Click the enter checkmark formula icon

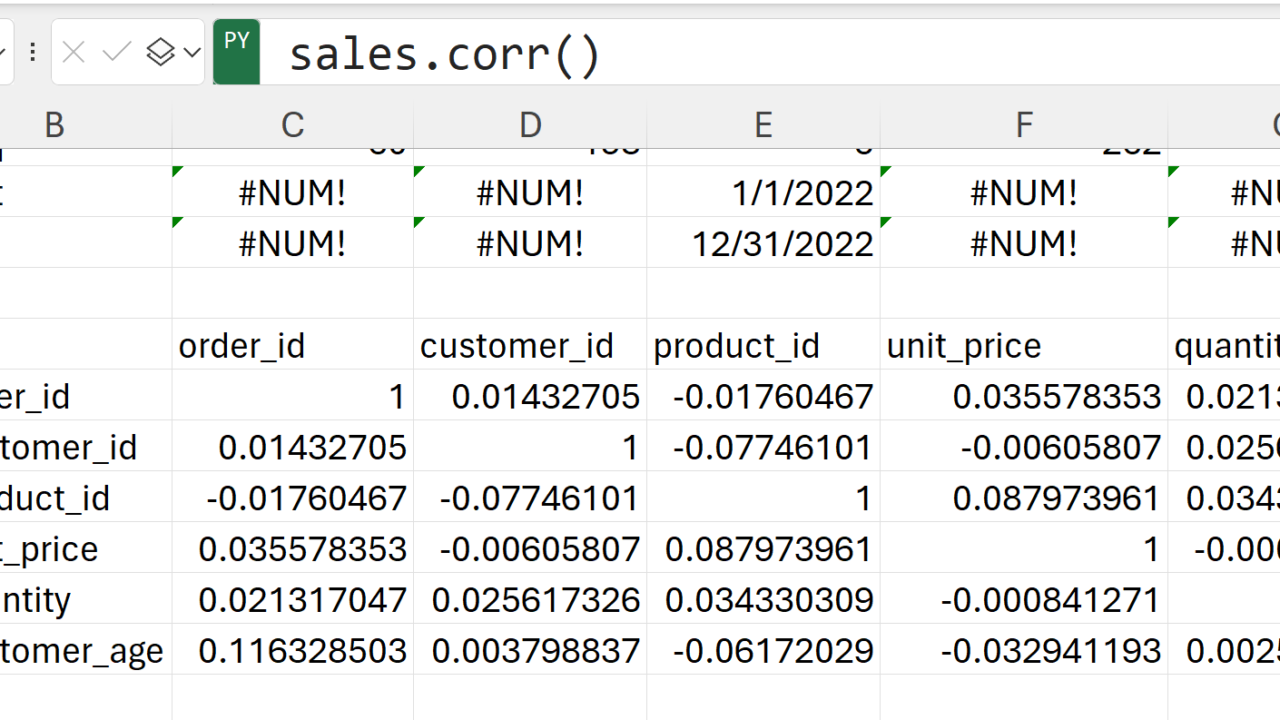[x=117, y=52]
